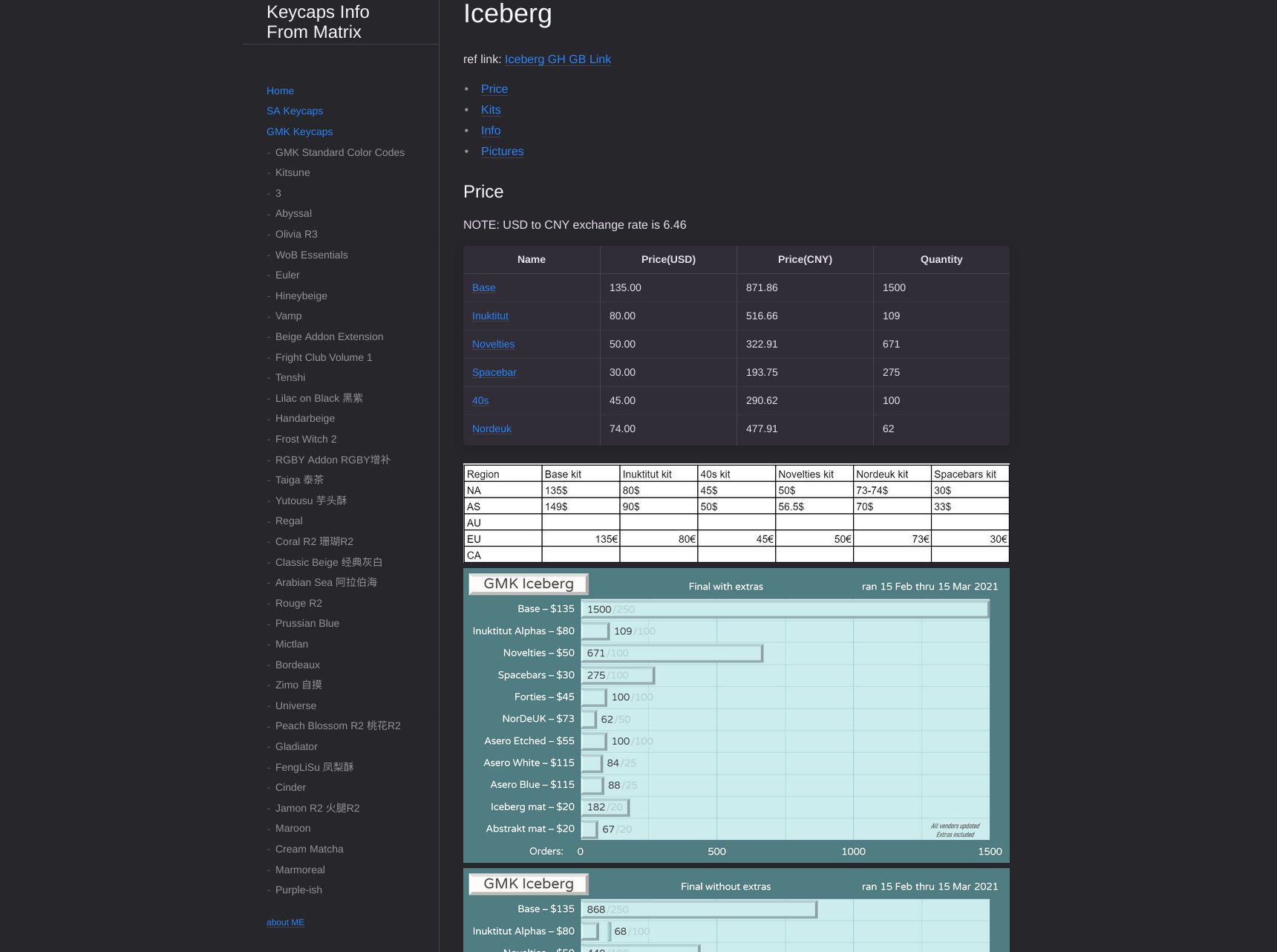
Task: Click the 'Final without extras' chart image
Action: [737, 910]
